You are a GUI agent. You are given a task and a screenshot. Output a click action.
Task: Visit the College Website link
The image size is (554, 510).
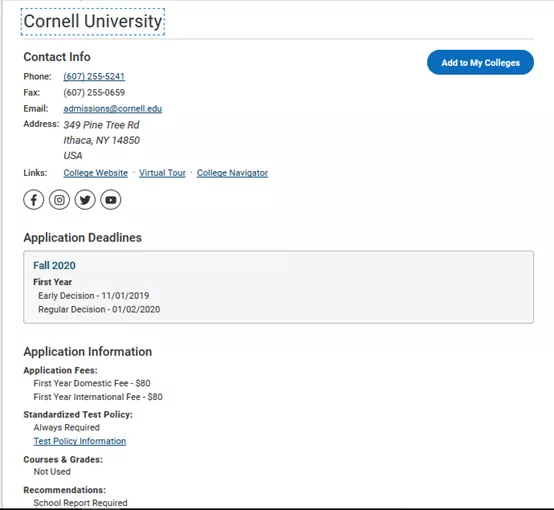pos(96,173)
